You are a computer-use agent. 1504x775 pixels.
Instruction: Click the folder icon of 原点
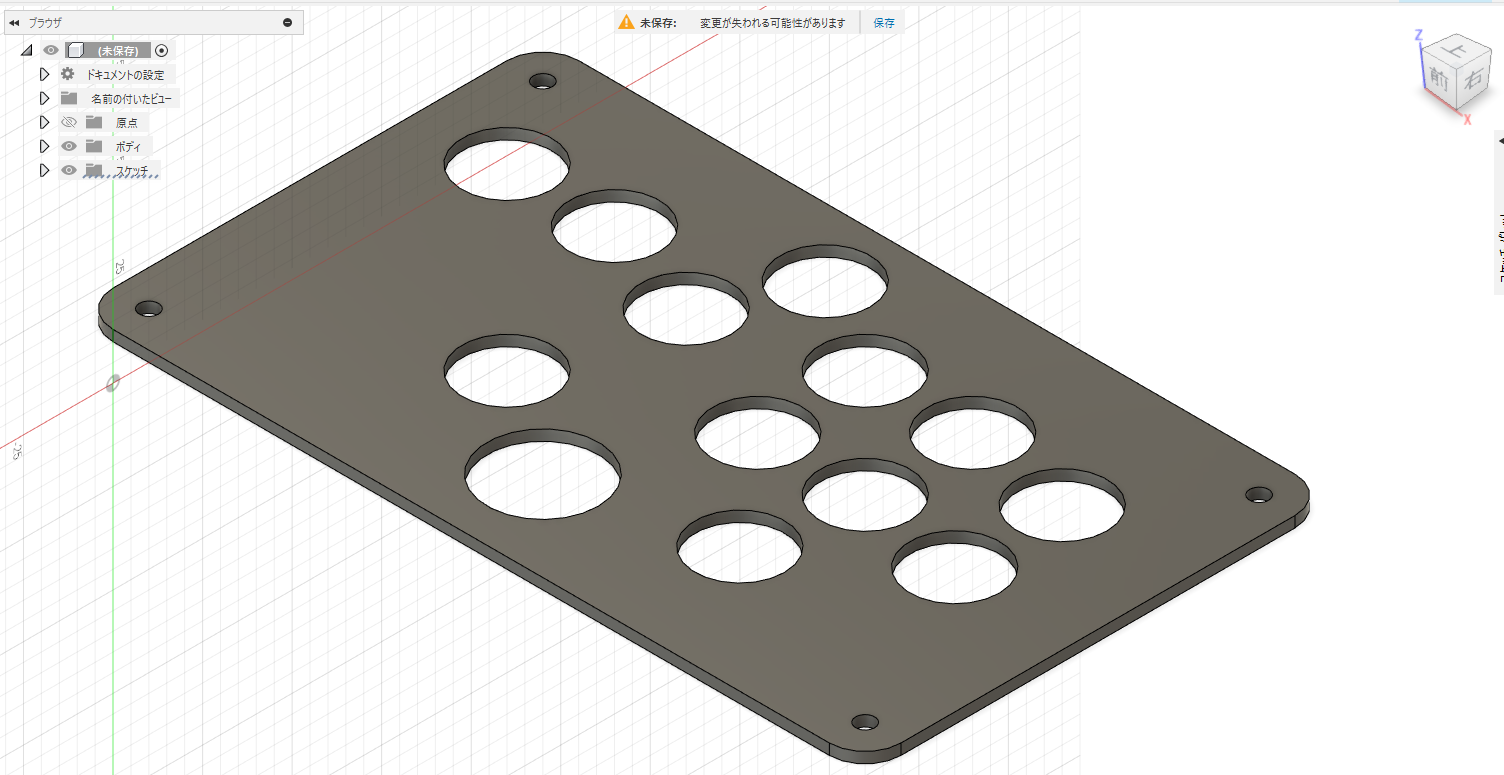click(x=94, y=122)
